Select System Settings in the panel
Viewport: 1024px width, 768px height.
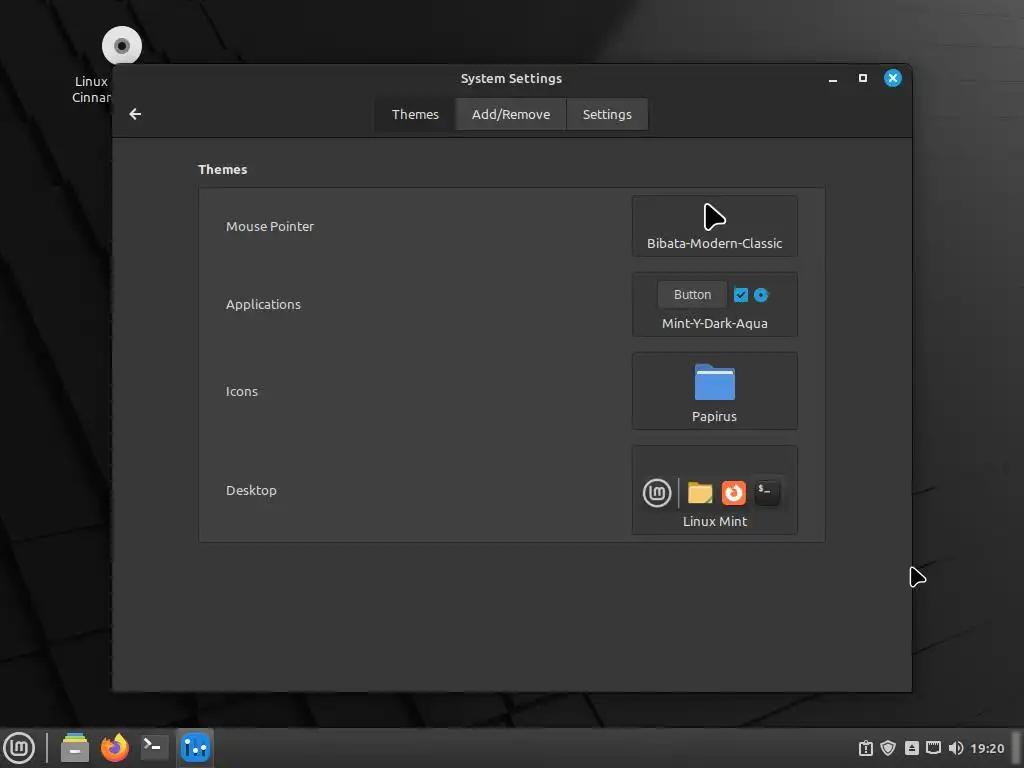coord(195,748)
